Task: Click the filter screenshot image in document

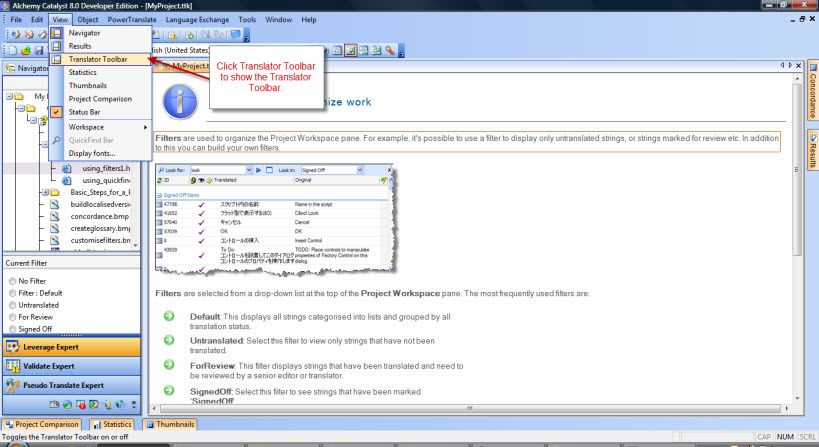Action: [275, 219]
